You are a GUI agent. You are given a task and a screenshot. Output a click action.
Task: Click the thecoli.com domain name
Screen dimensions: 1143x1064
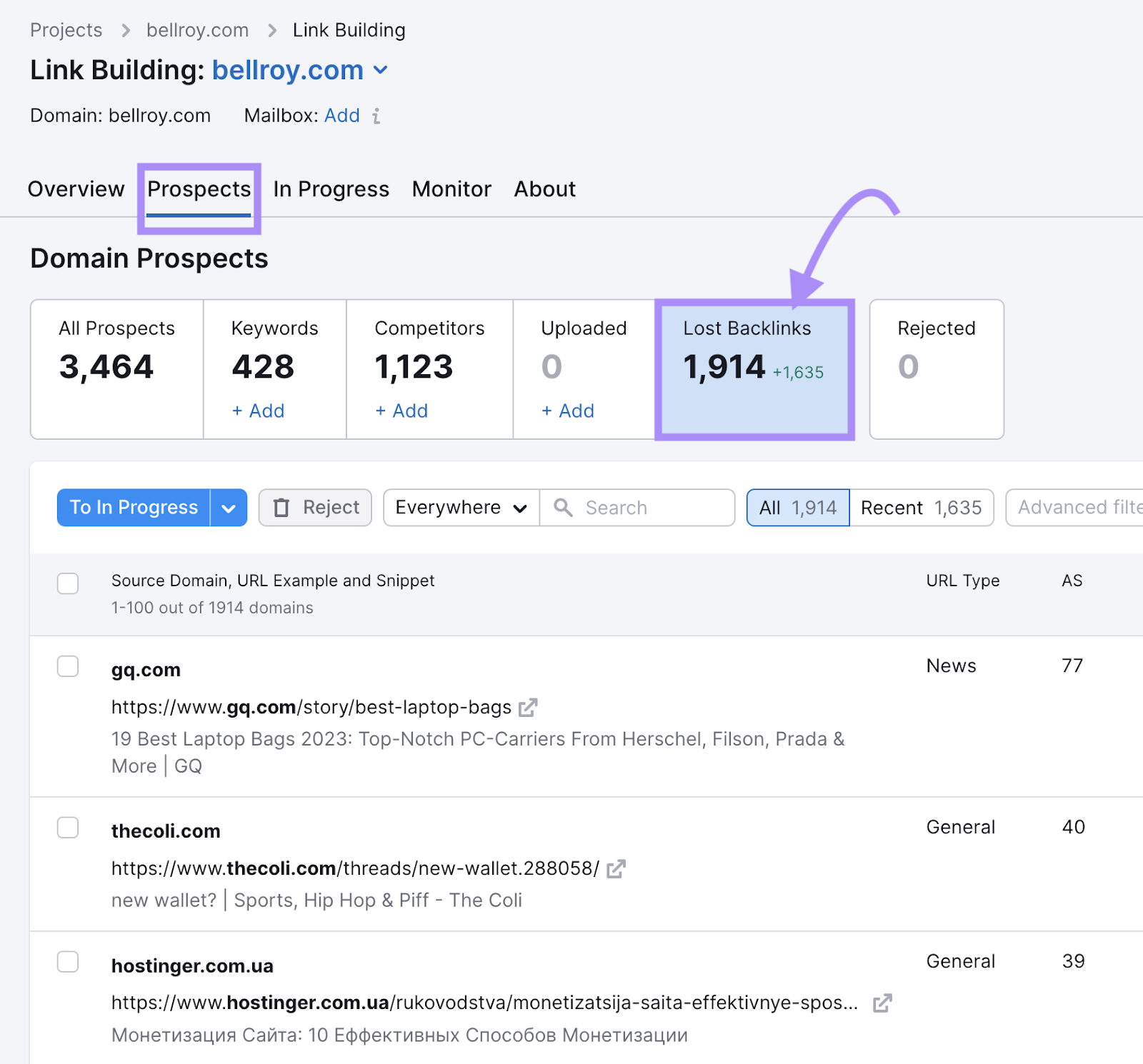[166, 832]
